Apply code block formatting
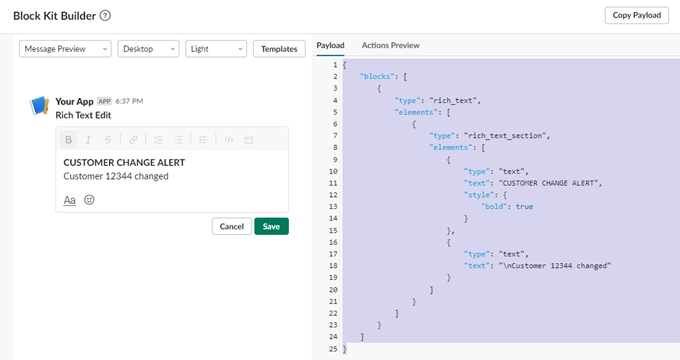This screenshot has height=360, width=680. pos(248,140)
